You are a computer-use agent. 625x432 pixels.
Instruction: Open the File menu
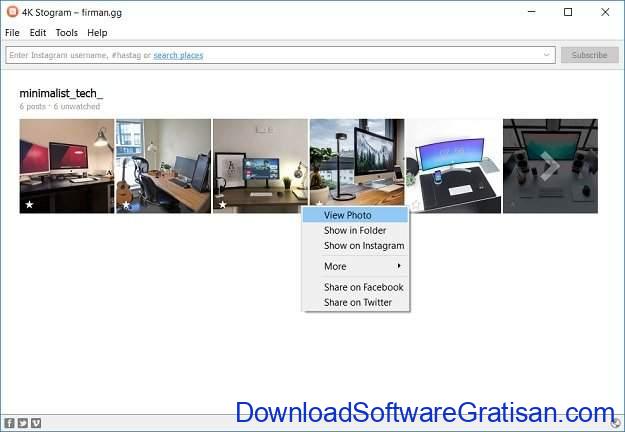pos(12,33)
